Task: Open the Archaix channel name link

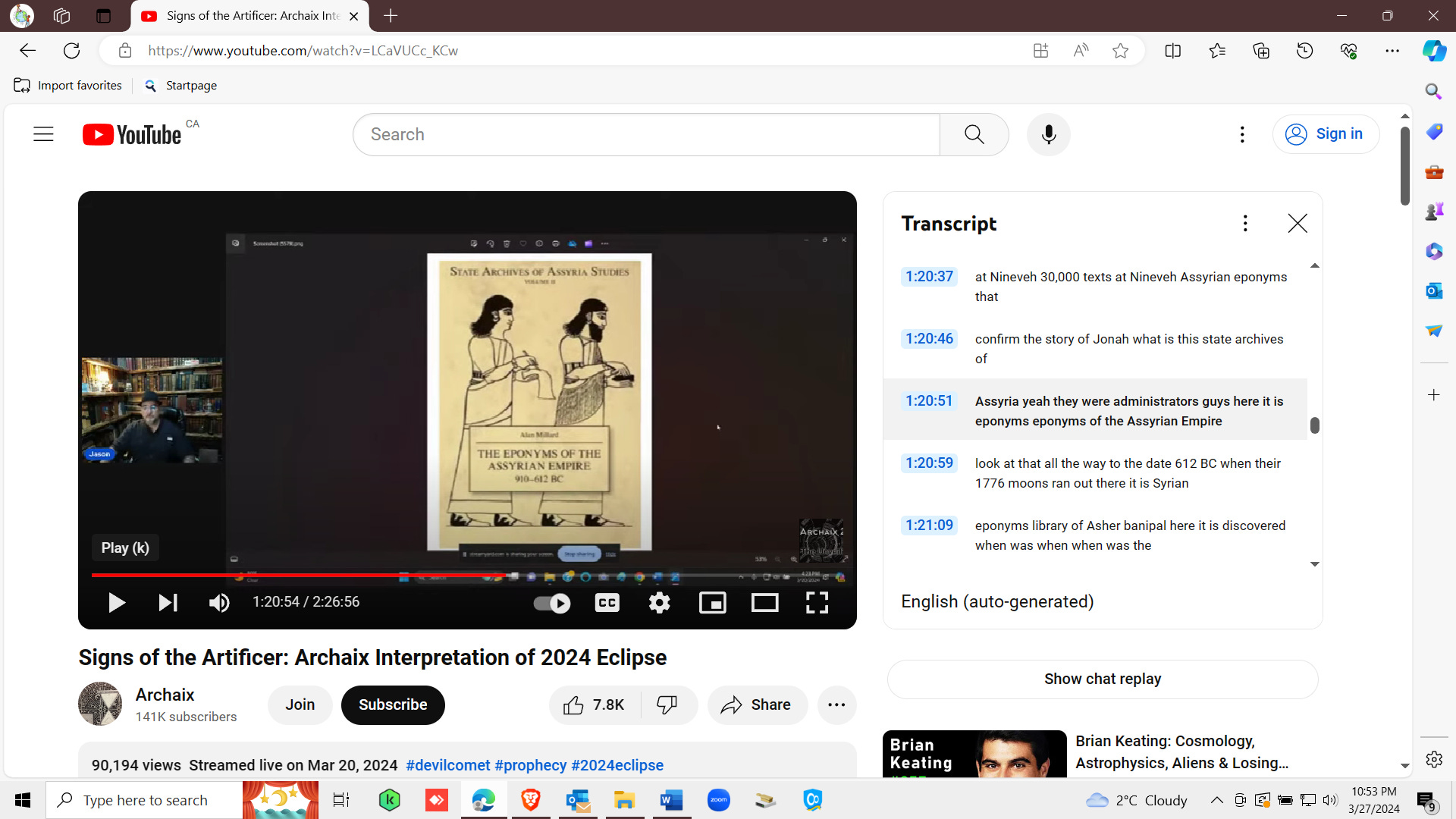Action: click(x=165, y=695)
